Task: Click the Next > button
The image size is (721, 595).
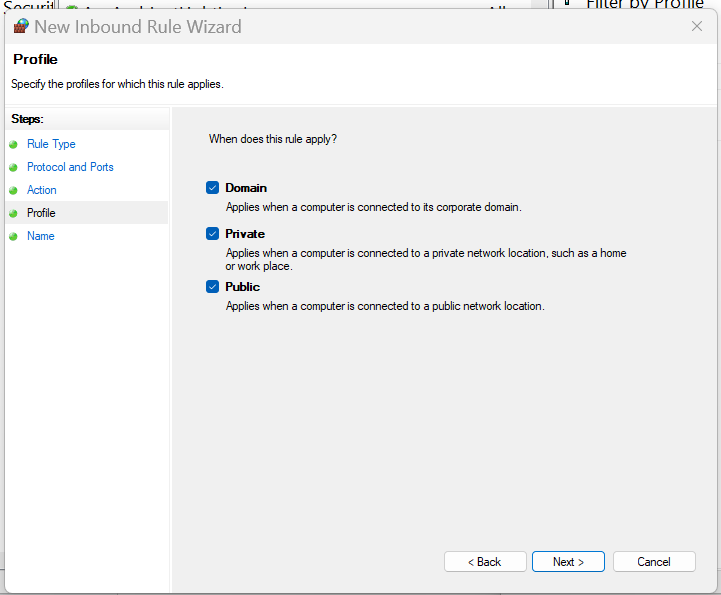Action: pos(568,561)
